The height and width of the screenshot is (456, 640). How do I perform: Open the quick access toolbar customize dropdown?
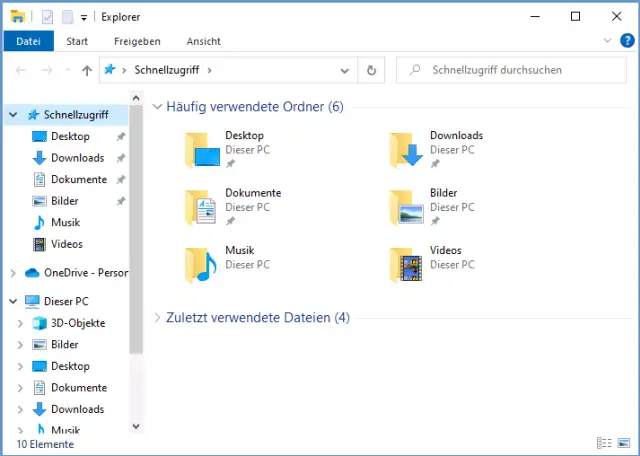83,17
